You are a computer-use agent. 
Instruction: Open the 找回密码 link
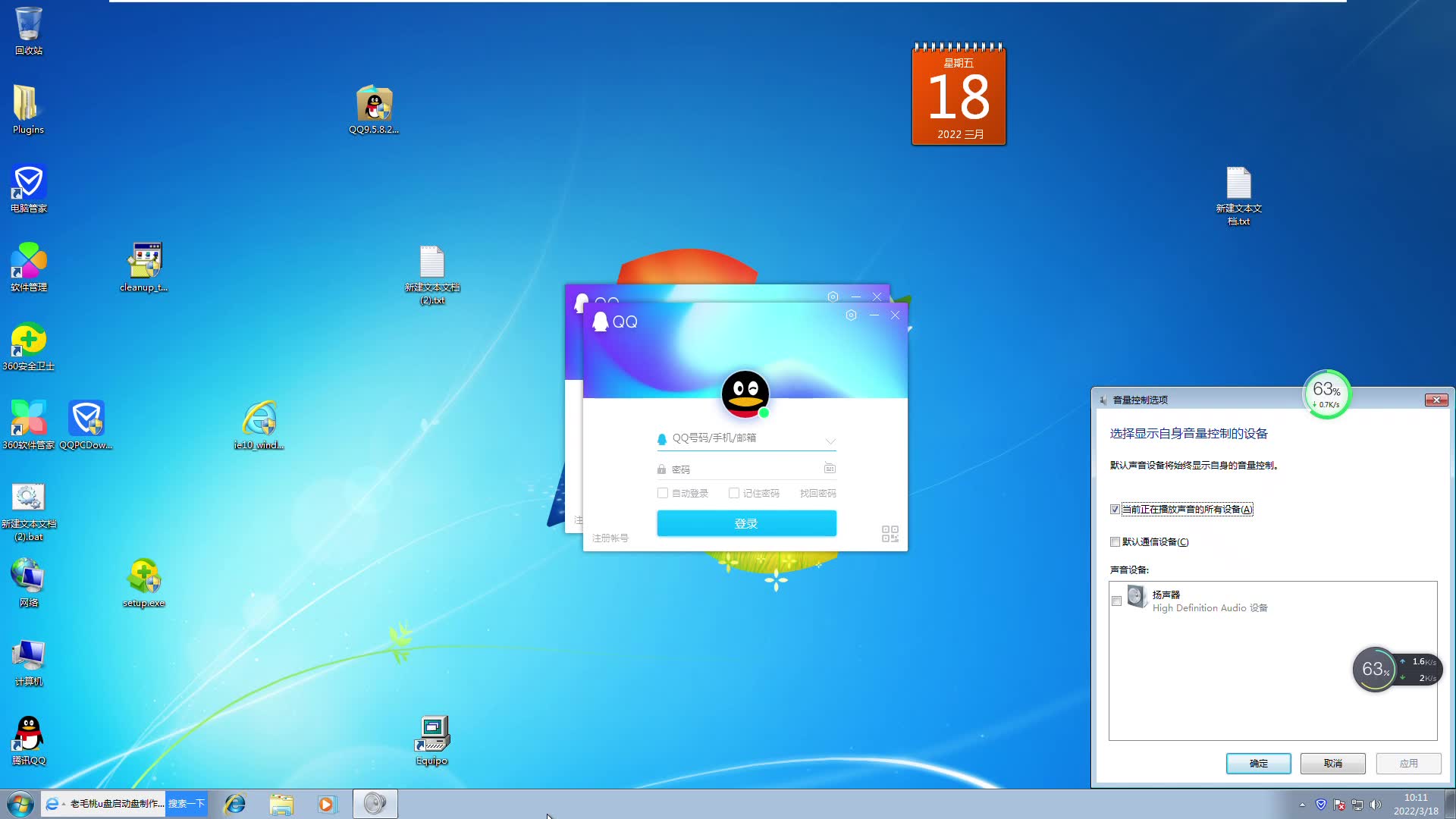[x=817, y=494]
